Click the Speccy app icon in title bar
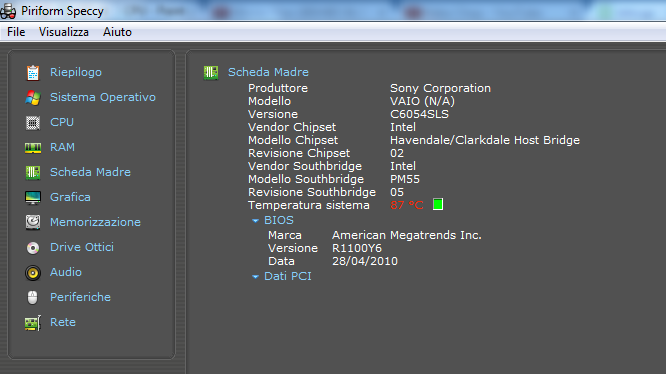 point(8,11)
